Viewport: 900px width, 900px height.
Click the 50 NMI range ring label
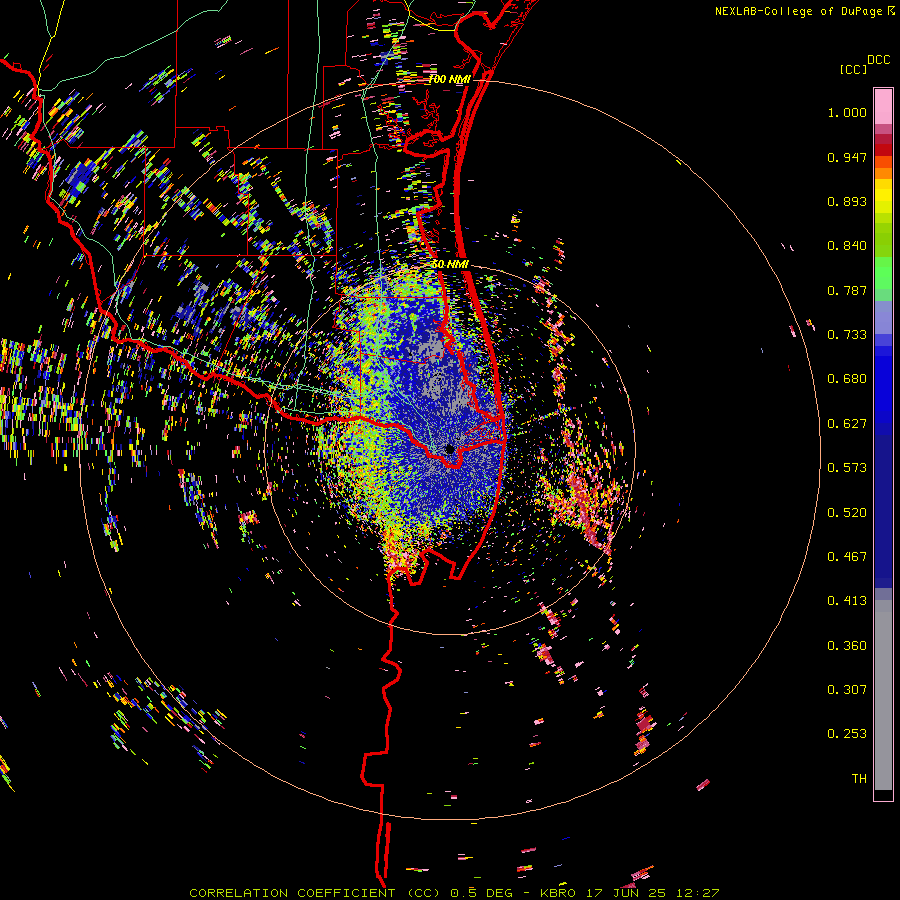click(451, 264)
